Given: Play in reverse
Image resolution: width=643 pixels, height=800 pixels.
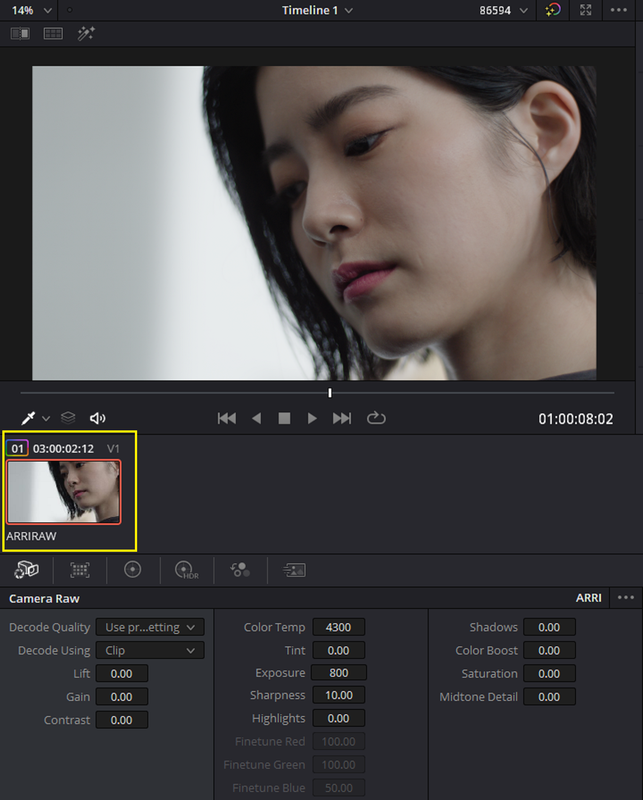Looking at the screenshot, I should point(256,418).
